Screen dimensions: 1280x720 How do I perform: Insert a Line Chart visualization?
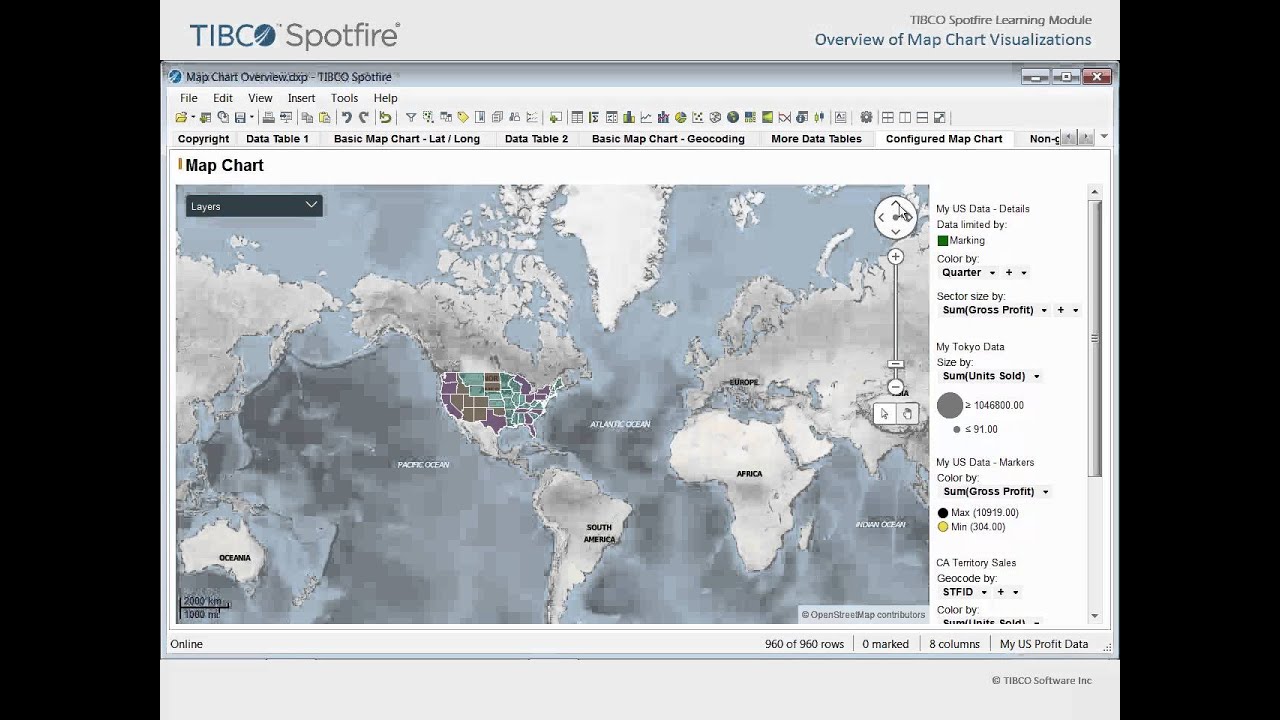coord(646,117)
